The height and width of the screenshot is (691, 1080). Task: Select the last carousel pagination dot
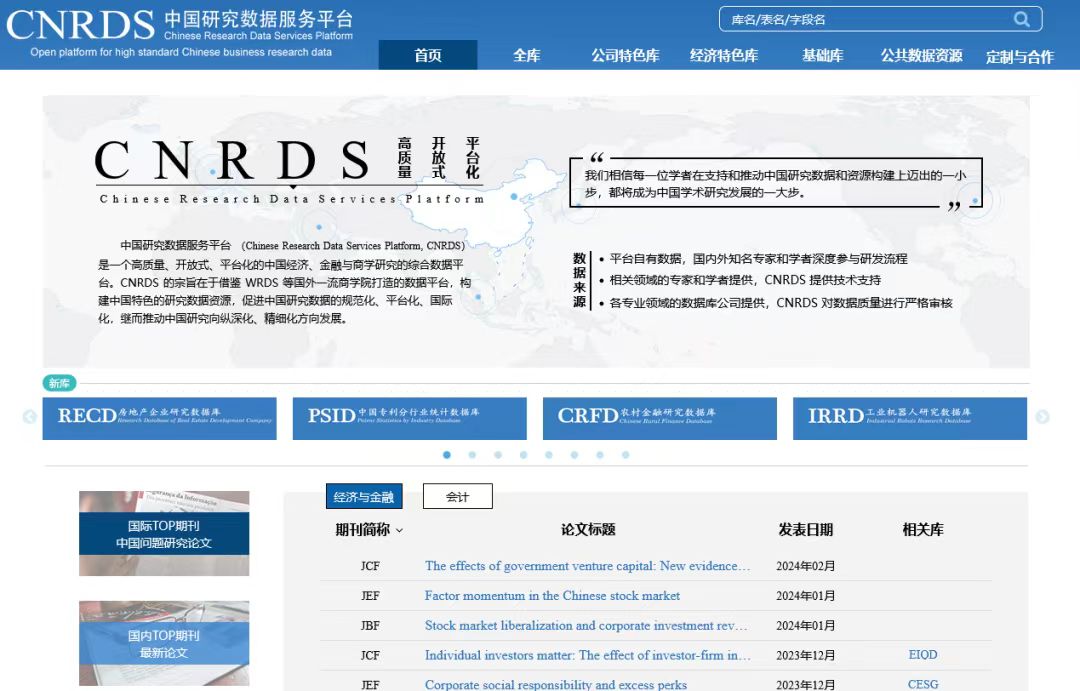coord(626,455)
